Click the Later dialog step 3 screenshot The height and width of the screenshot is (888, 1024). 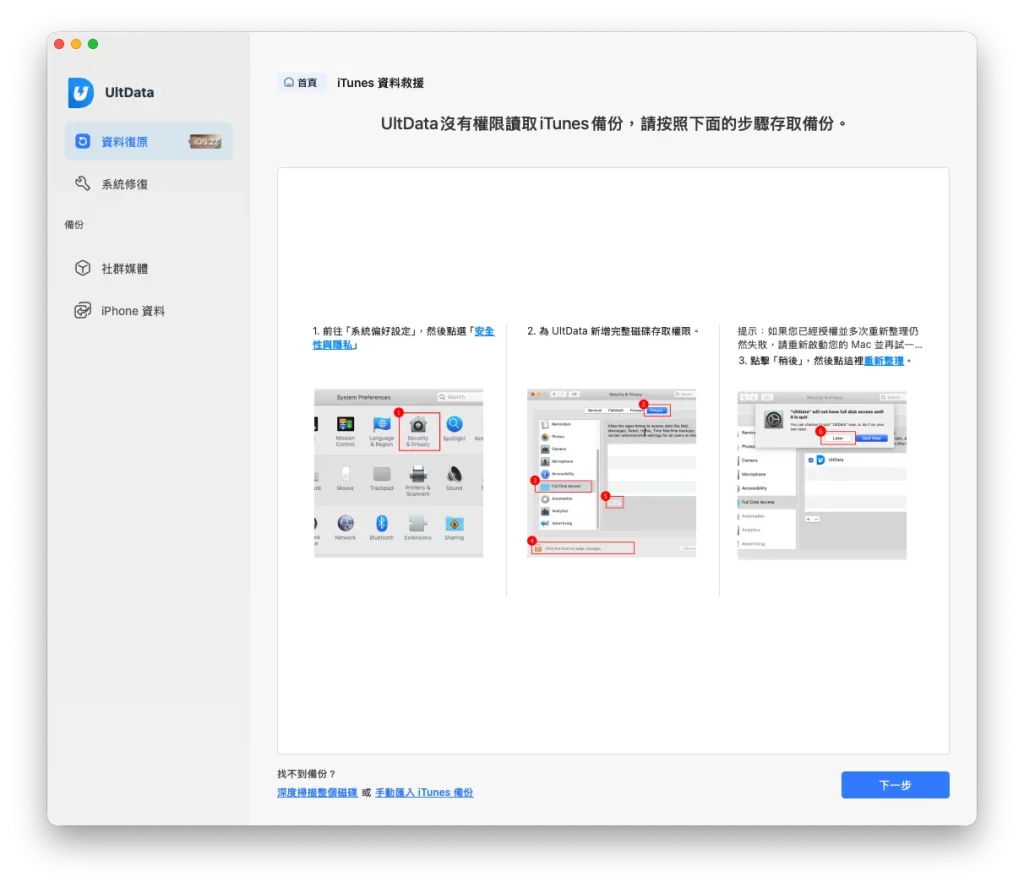822,475
